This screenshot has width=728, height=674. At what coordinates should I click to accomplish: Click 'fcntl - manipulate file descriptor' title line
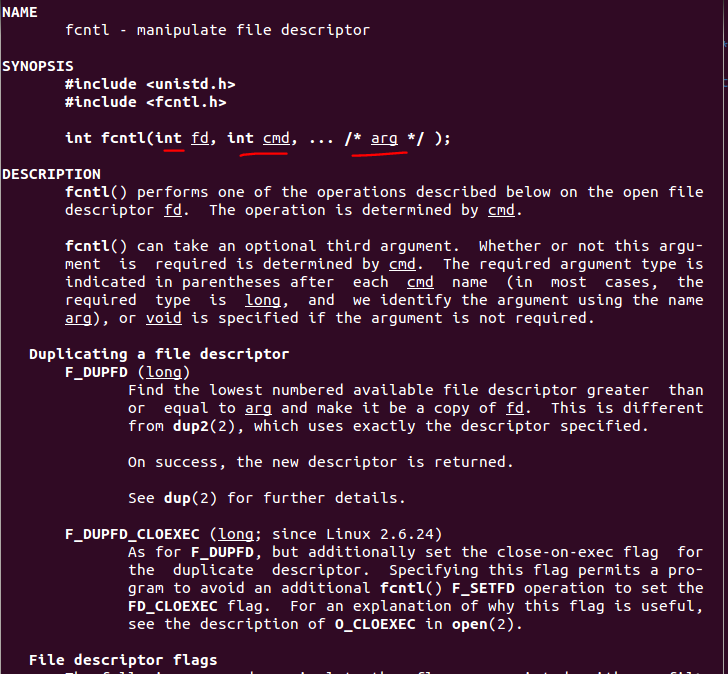click(x=217, y=30)
